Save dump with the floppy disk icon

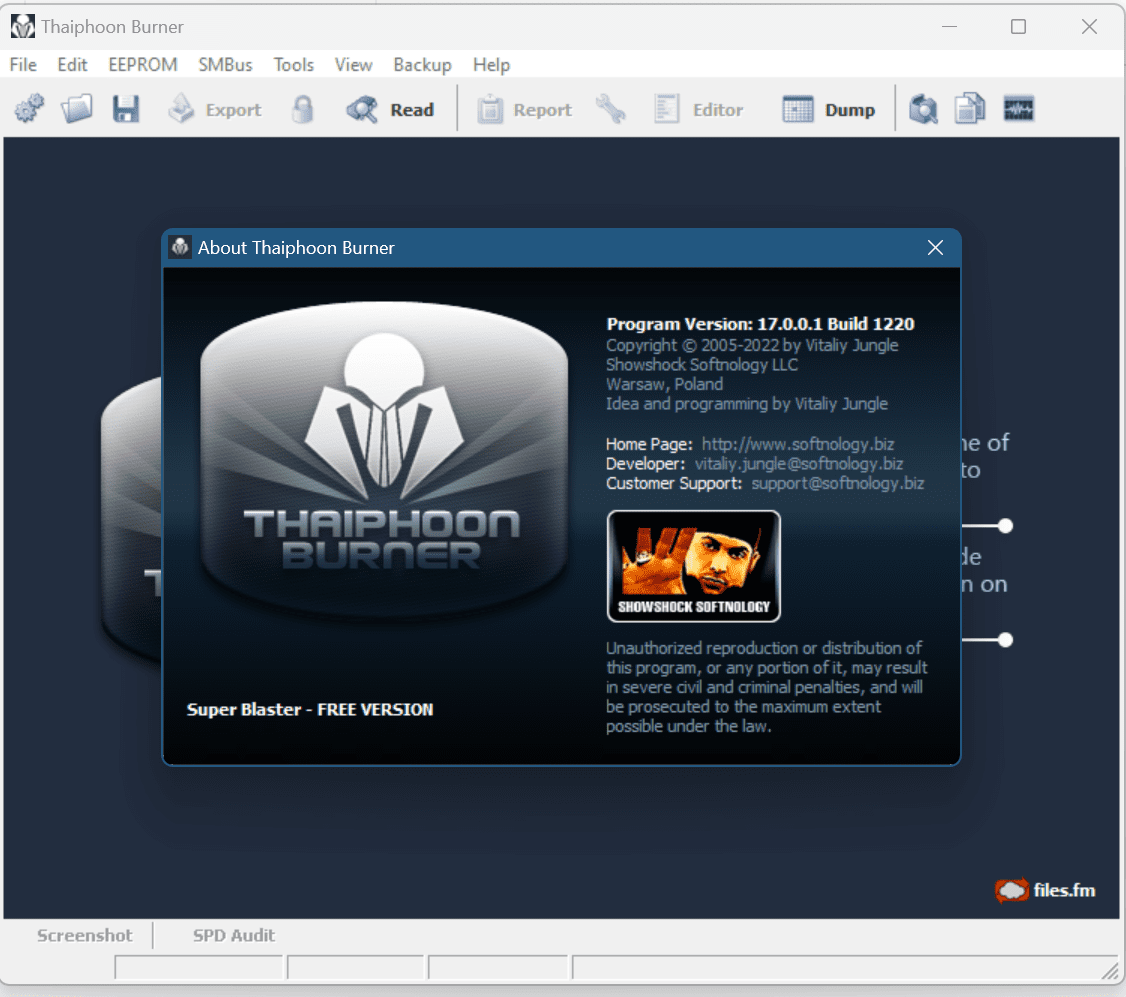(x=126, y=109)
